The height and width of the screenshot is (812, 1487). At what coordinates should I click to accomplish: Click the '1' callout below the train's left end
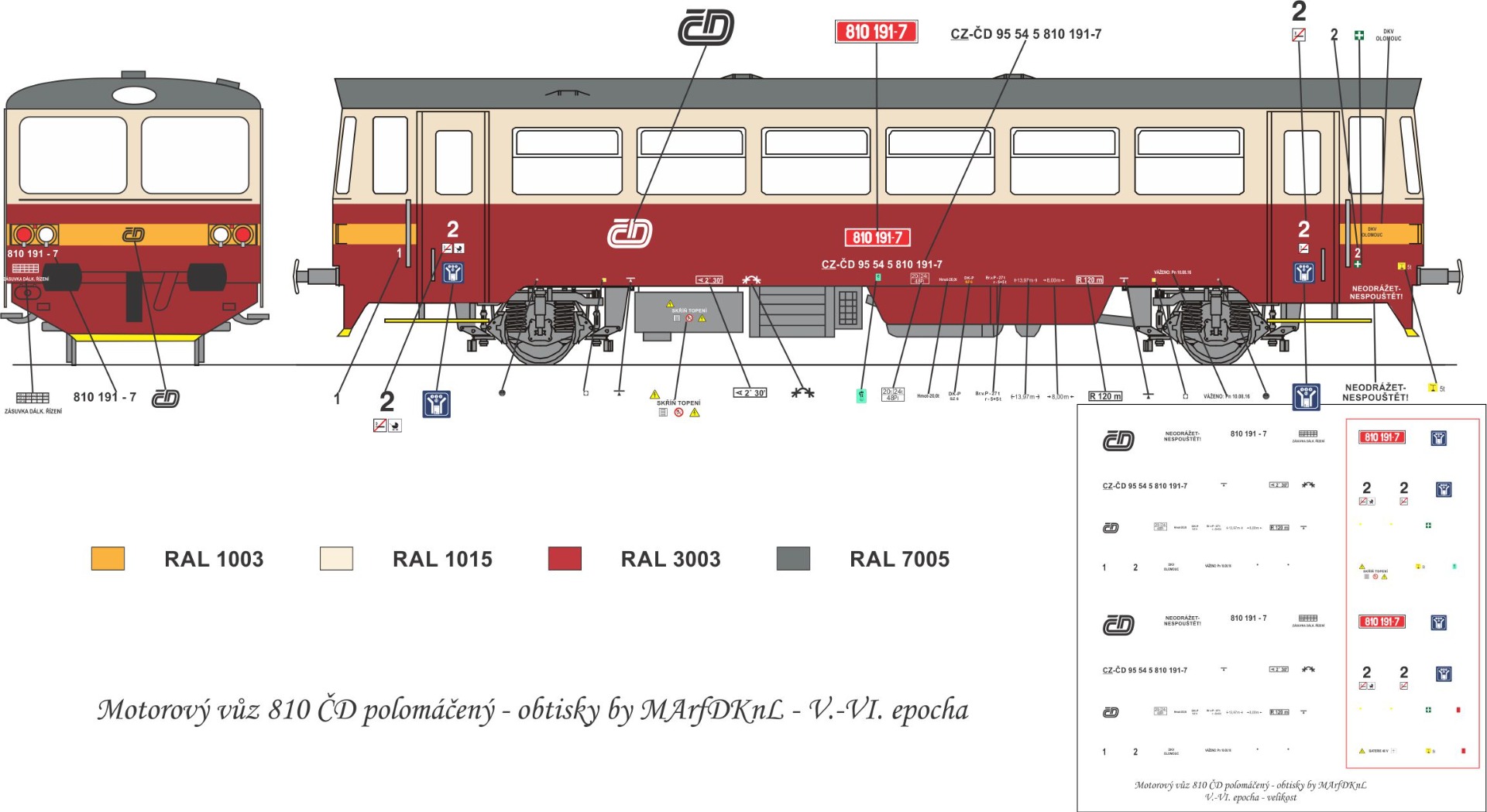(337, 399)
